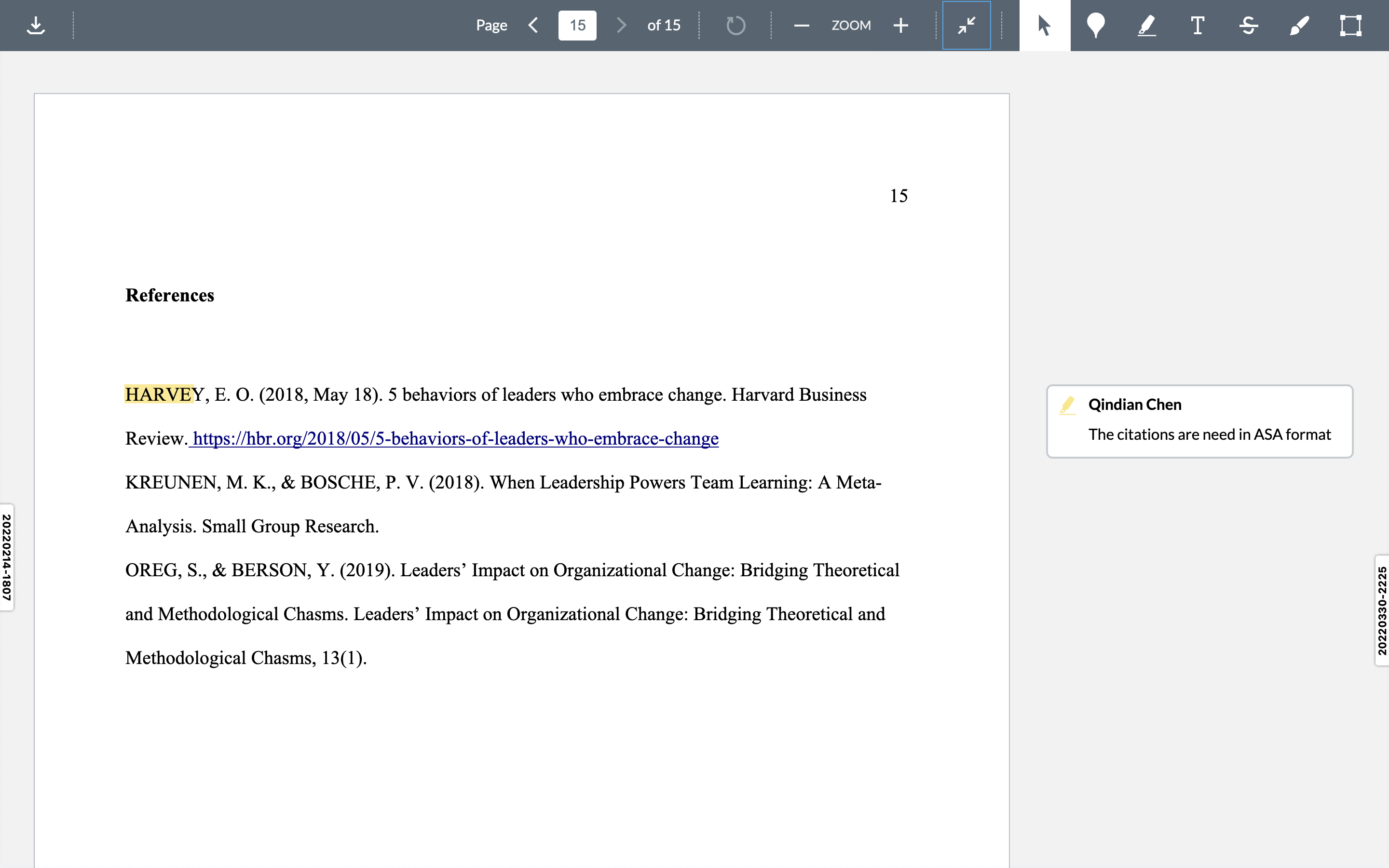The image size is (1389, 868).
Task: Click the highlight icon in Qindian Chen's comment
Action: (1068, 405)
